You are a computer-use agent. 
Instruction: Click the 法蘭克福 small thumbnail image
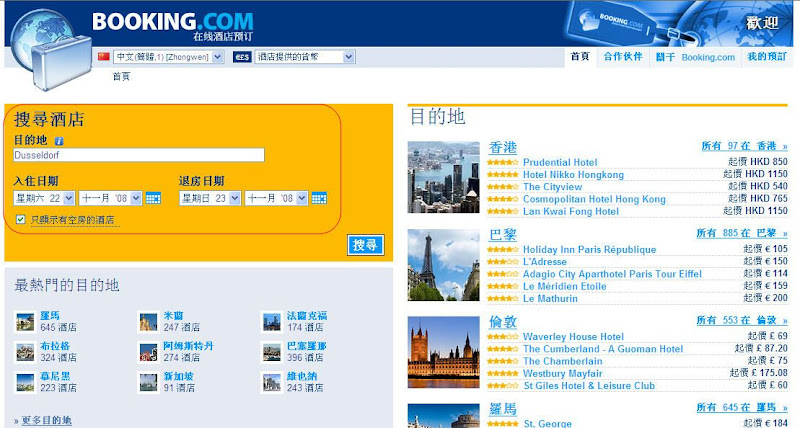point(272,322)
